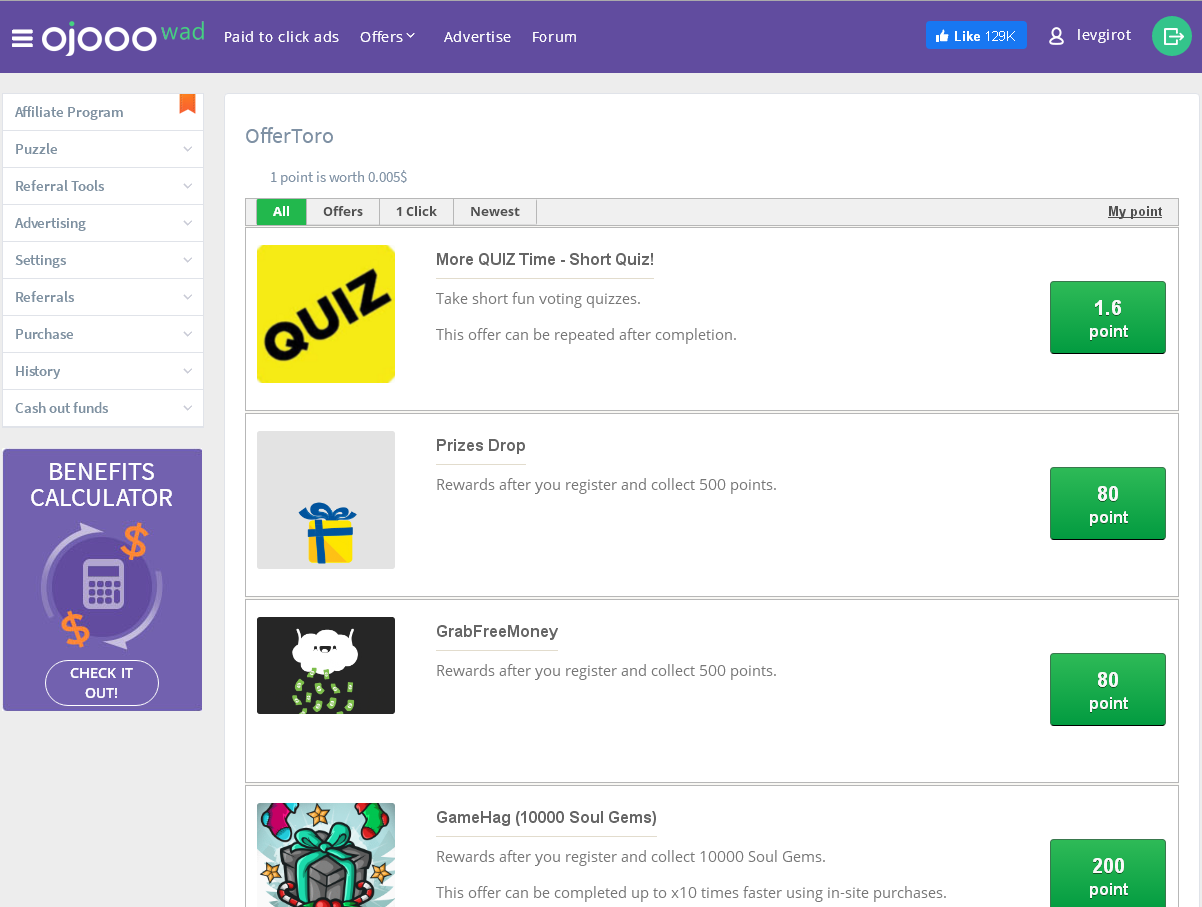1202x907 pixels.
Task: Open the GameHag (10000 Soul Gems) title
Action: 546,817
